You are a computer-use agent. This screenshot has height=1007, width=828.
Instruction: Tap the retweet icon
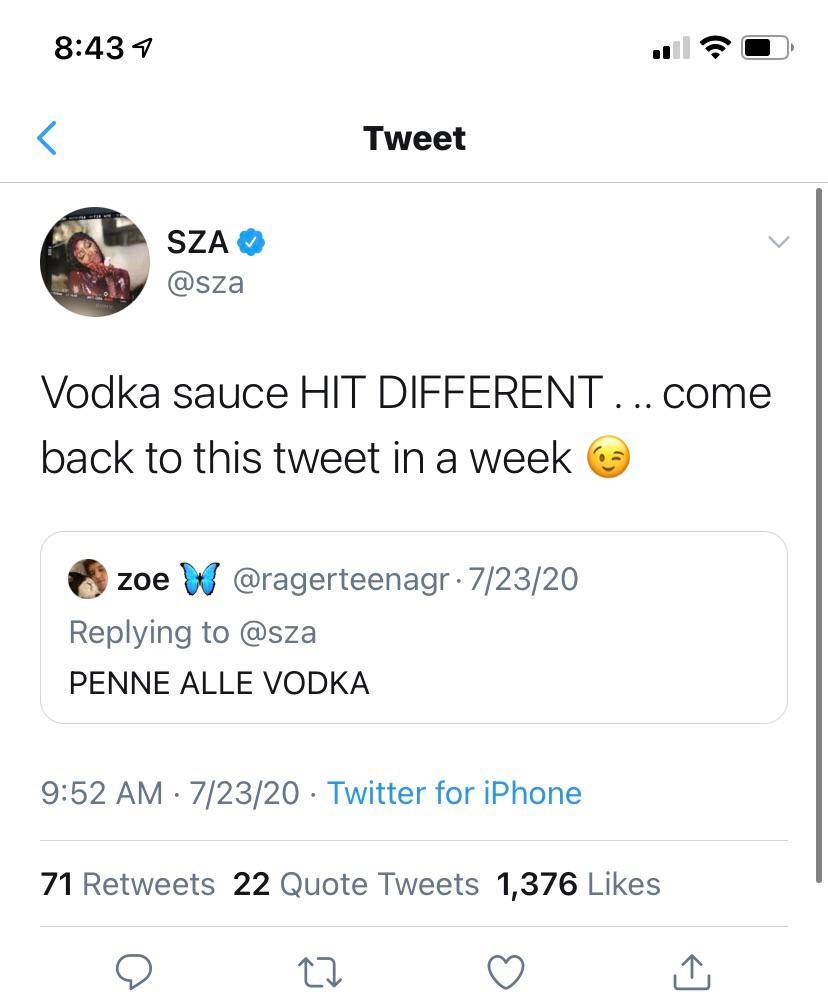320,970
